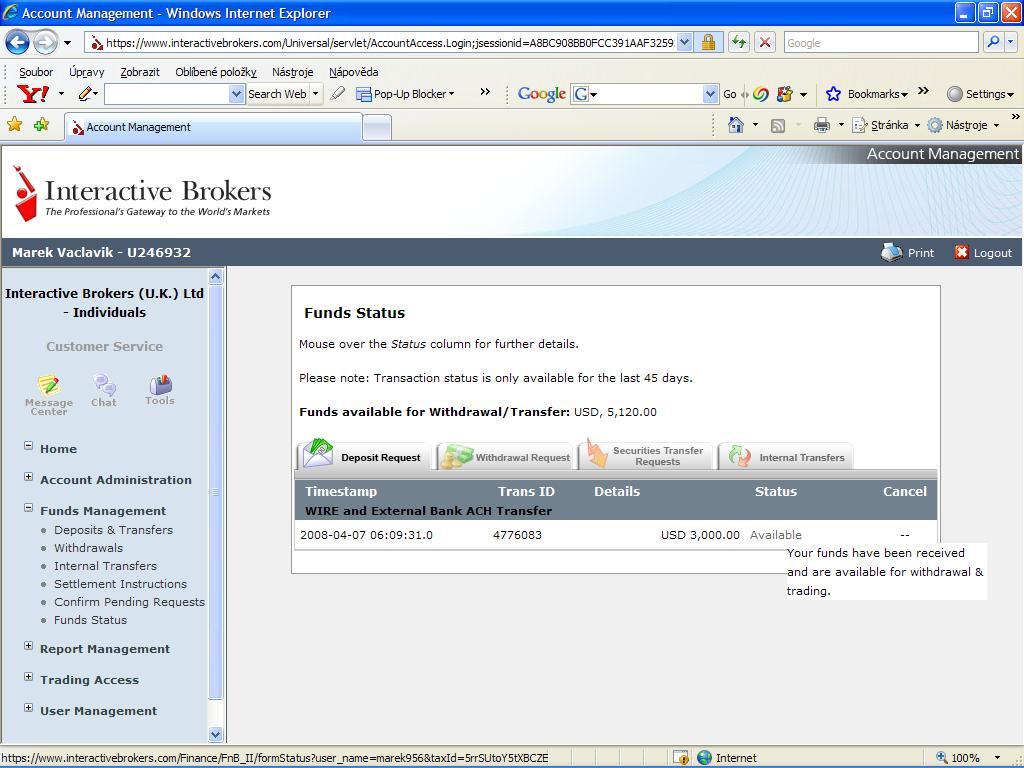Click the search magnifier icon
Screen dimensions: 1024x768
click(x=993, y=42)
